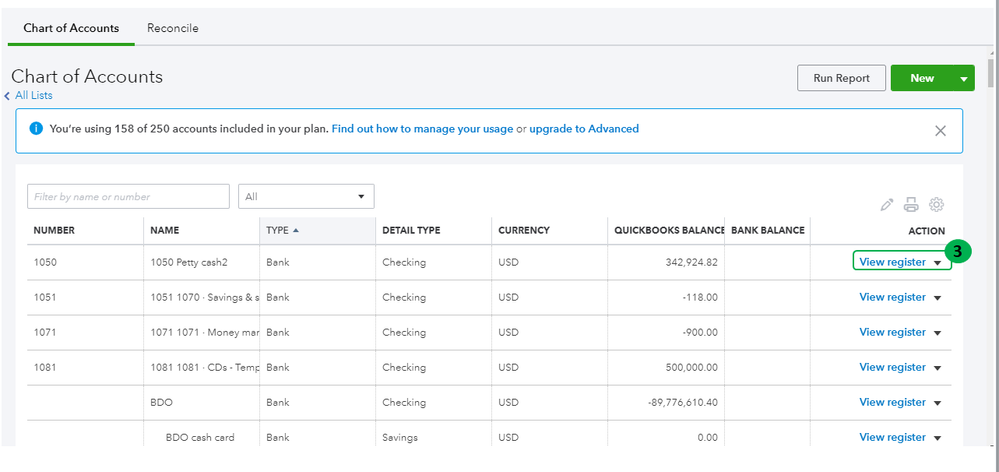
Task: Open table settings gear icon
Action: click(x=937, y=205)
